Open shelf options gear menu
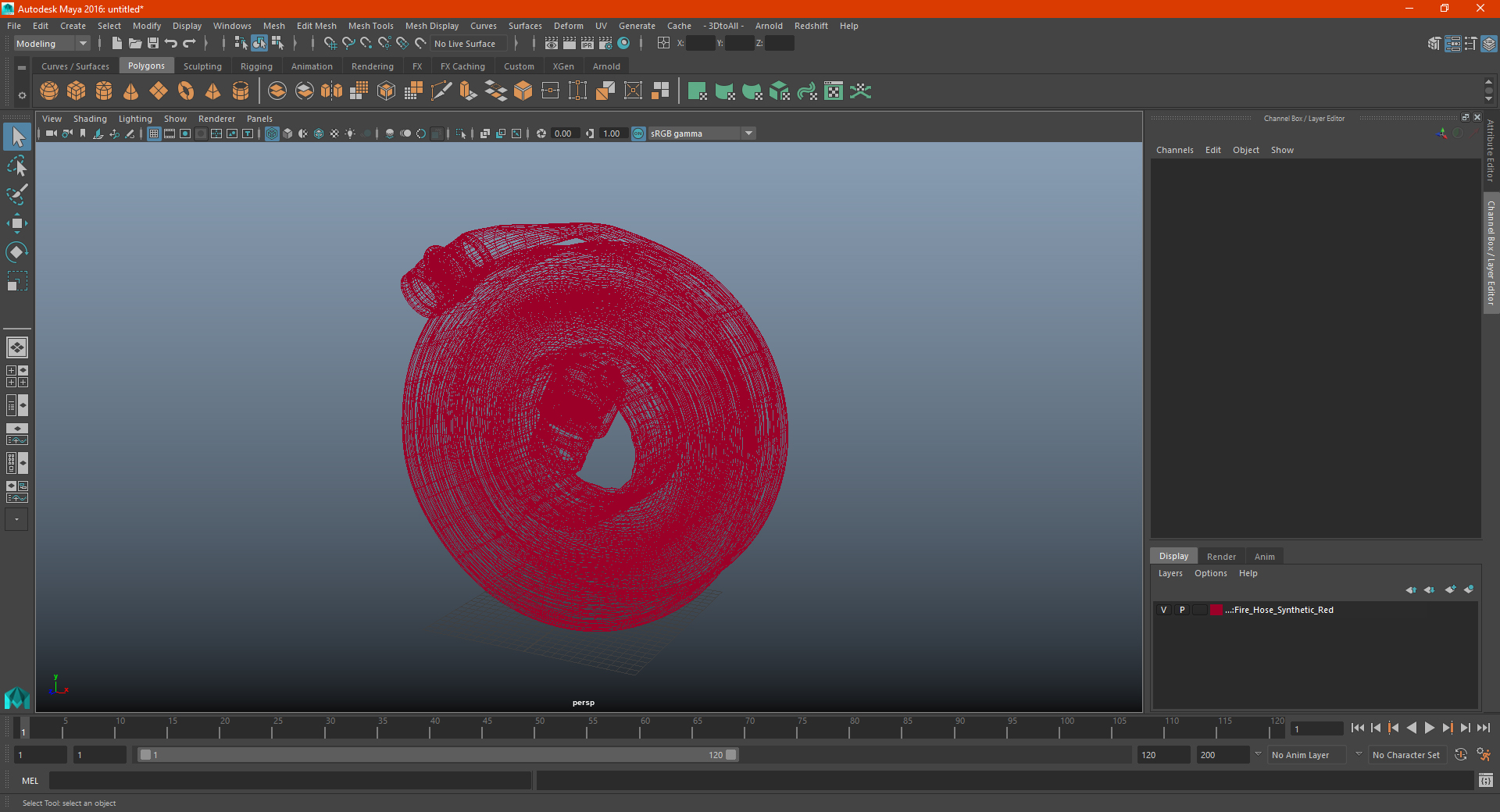This screenshot has width=1500, height=812. pos(22,95)
